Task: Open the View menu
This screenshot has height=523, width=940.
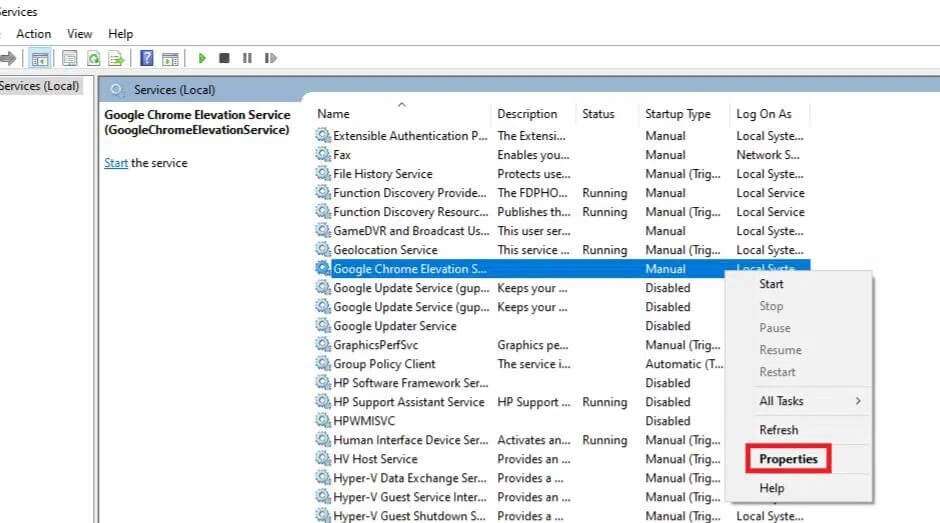Action: coord(80,34)
